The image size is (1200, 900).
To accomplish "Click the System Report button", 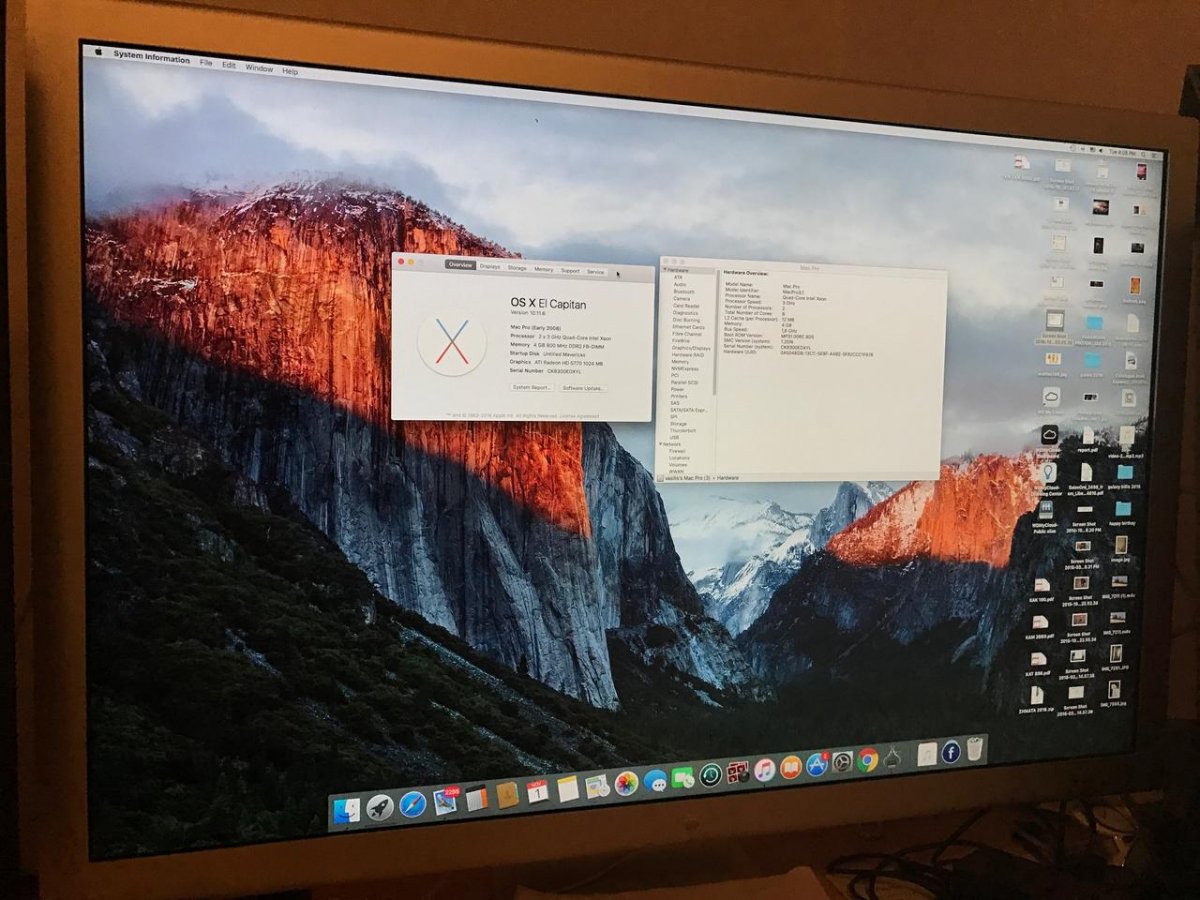I will (x=531, y=387).
